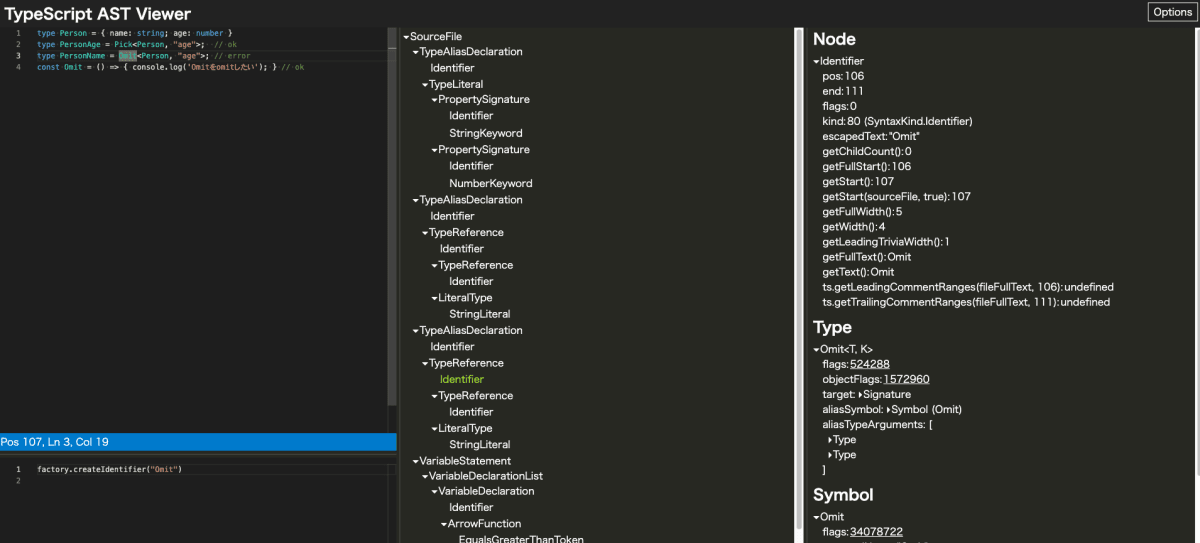Click getFullStart():106 row
The image size is (1200, 543).
point(866,166)
